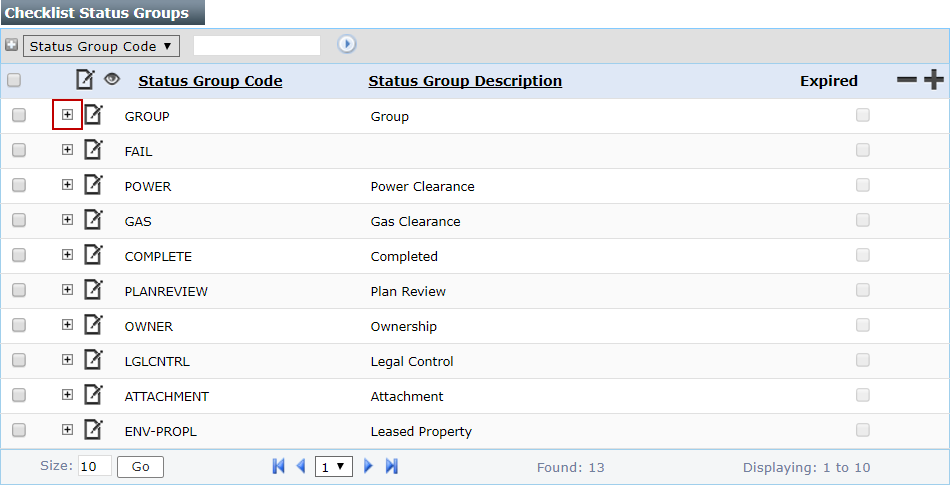Screen dimensions: 950x485
Task: Edit the PLANREVIEW status group record
Action: (93, 290)
